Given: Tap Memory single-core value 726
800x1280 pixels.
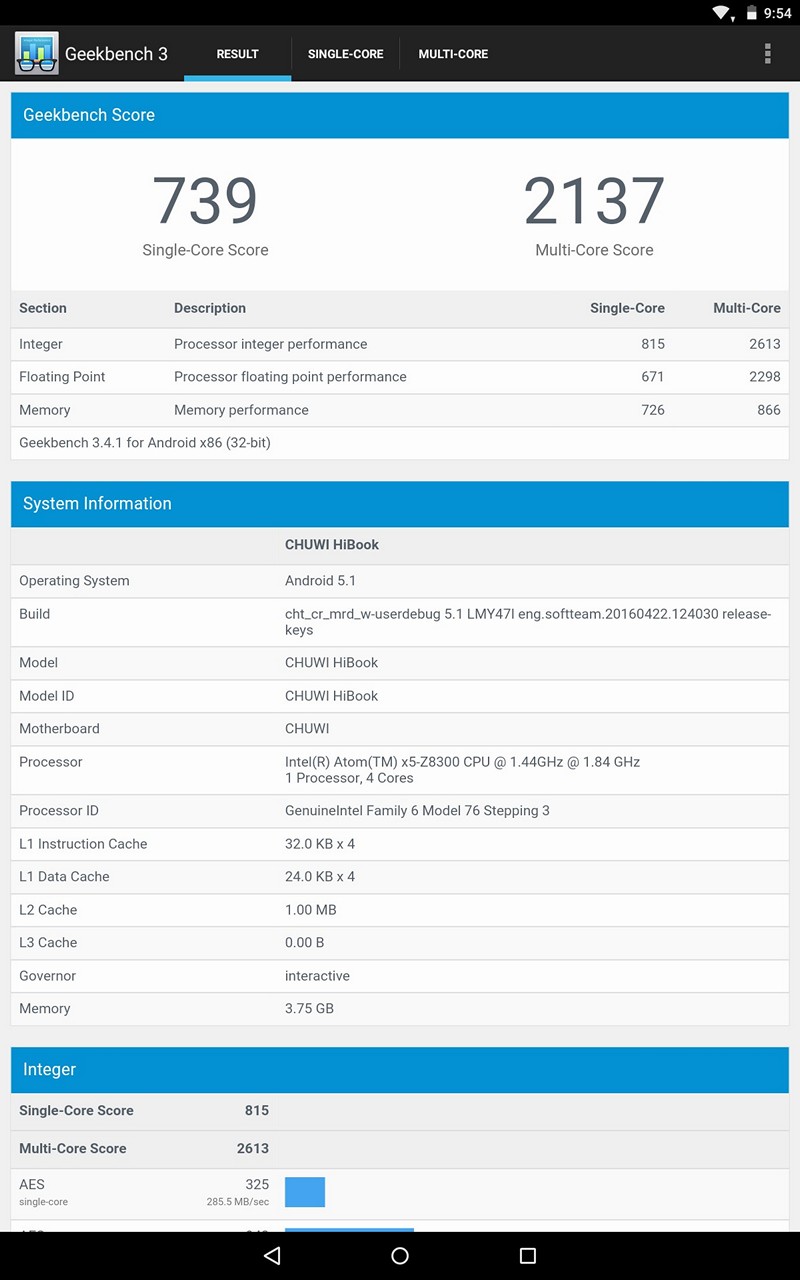Looking at the screenshot, I should 653,410.
